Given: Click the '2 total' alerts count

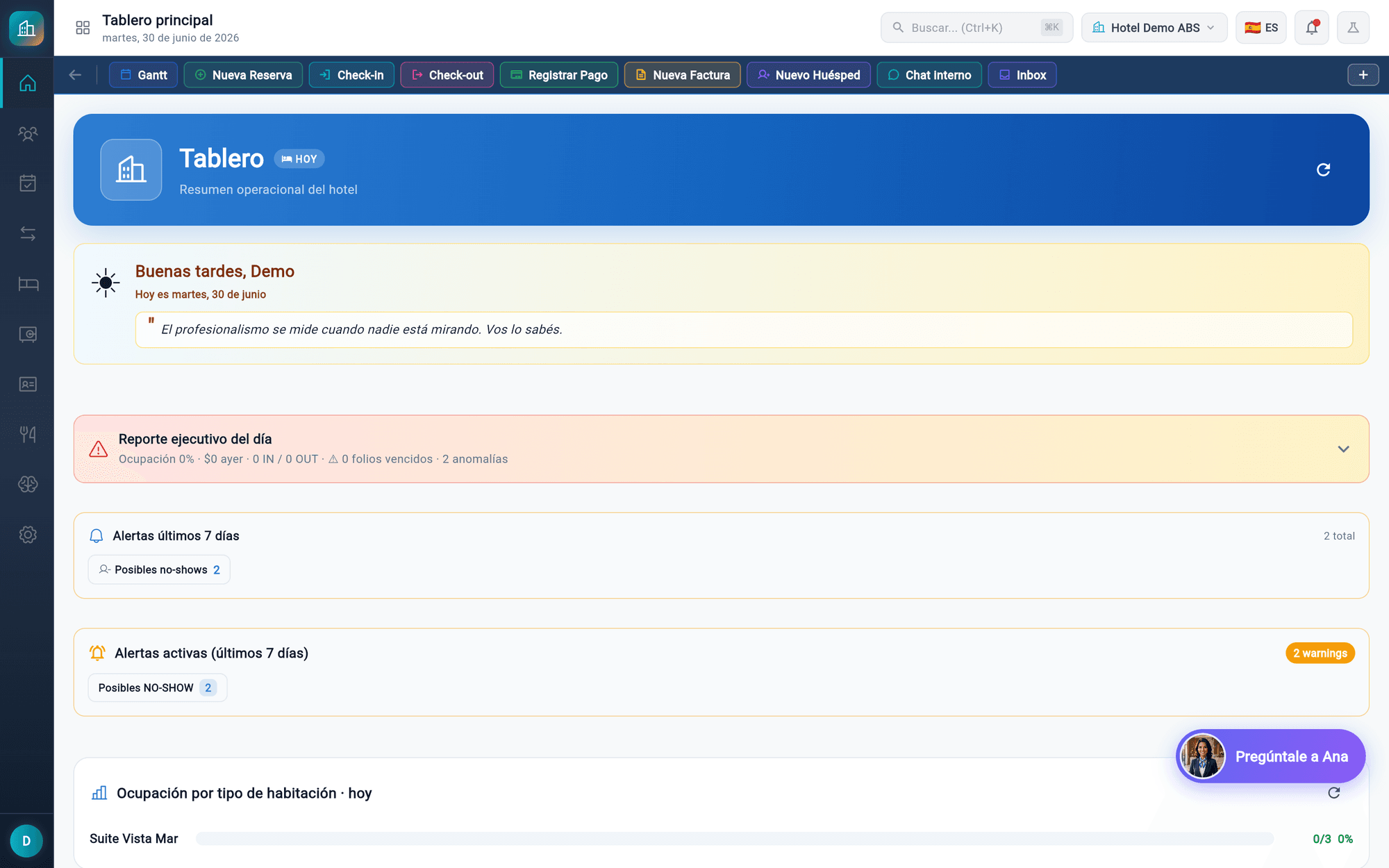Looking at the screenshot, I should click(1339, 536).
